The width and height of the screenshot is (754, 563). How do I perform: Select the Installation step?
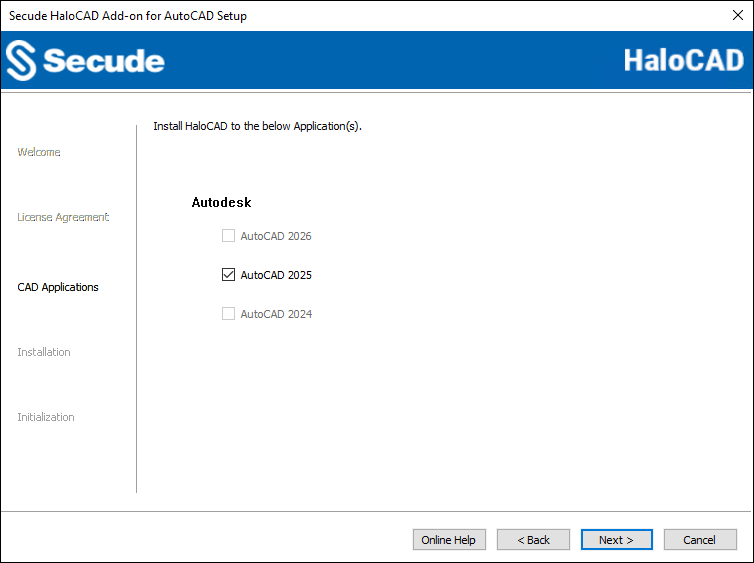(44, 352)
